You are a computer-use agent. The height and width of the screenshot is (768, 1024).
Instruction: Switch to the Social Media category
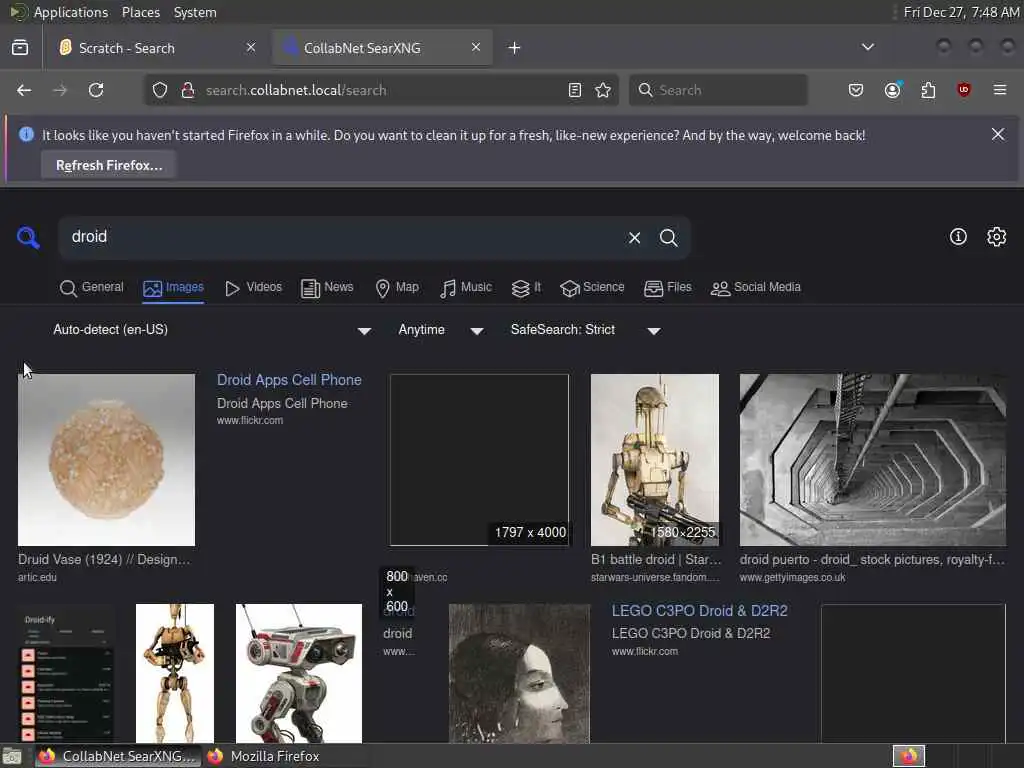(756, 287)
